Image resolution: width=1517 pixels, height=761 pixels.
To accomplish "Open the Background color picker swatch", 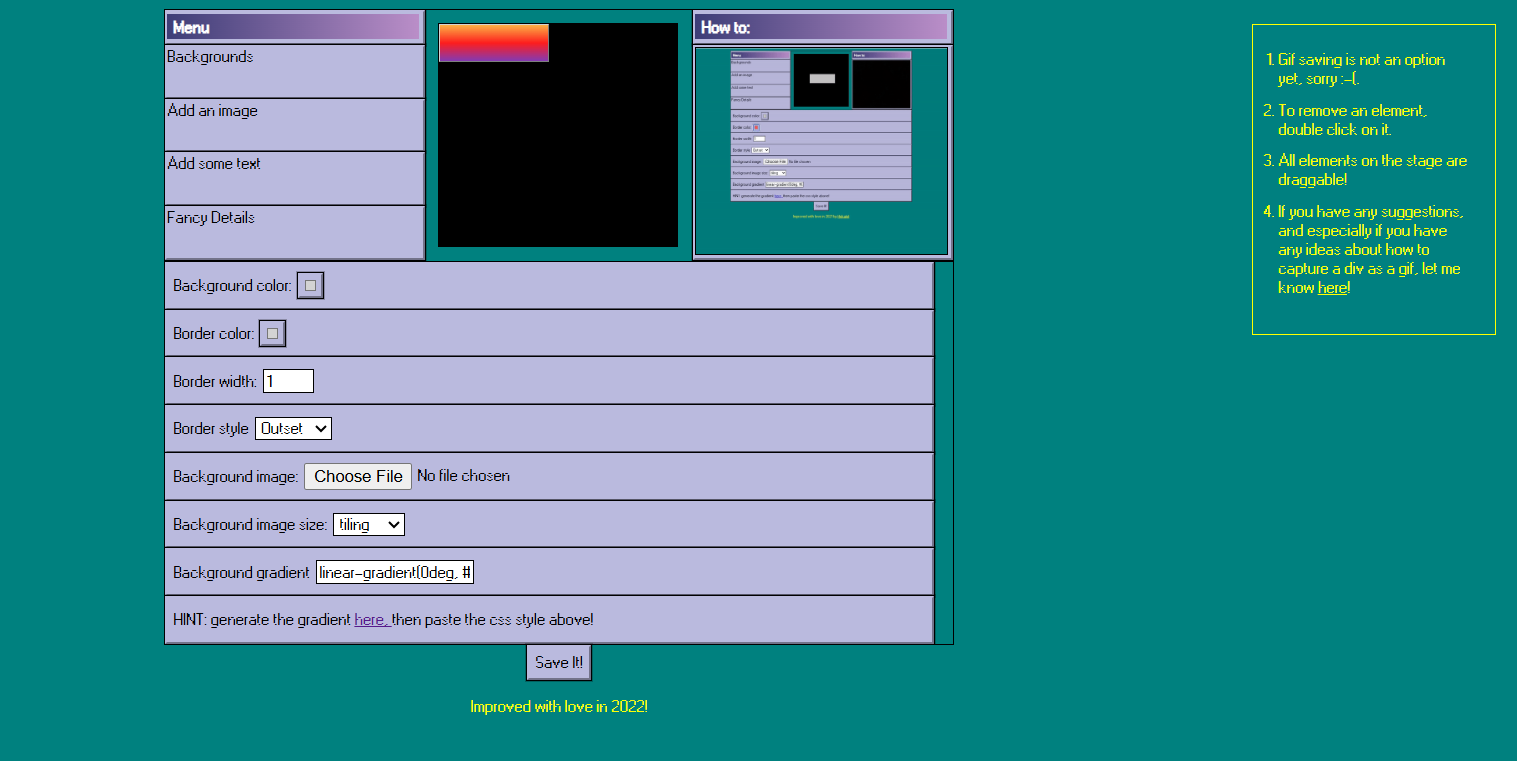I will point(310,286).
